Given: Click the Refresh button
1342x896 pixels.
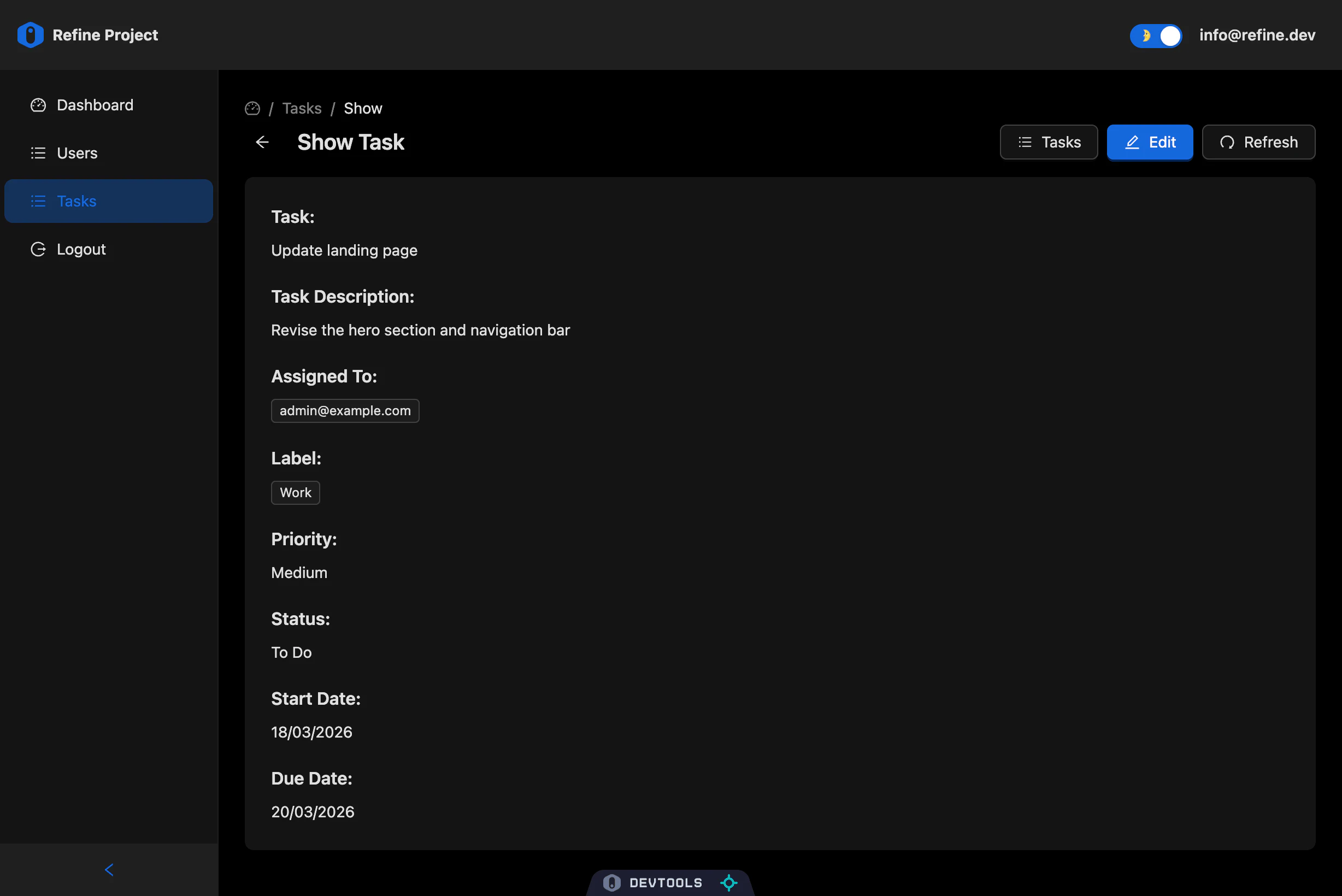Looking at the screenshot, I should point(1258,142).
